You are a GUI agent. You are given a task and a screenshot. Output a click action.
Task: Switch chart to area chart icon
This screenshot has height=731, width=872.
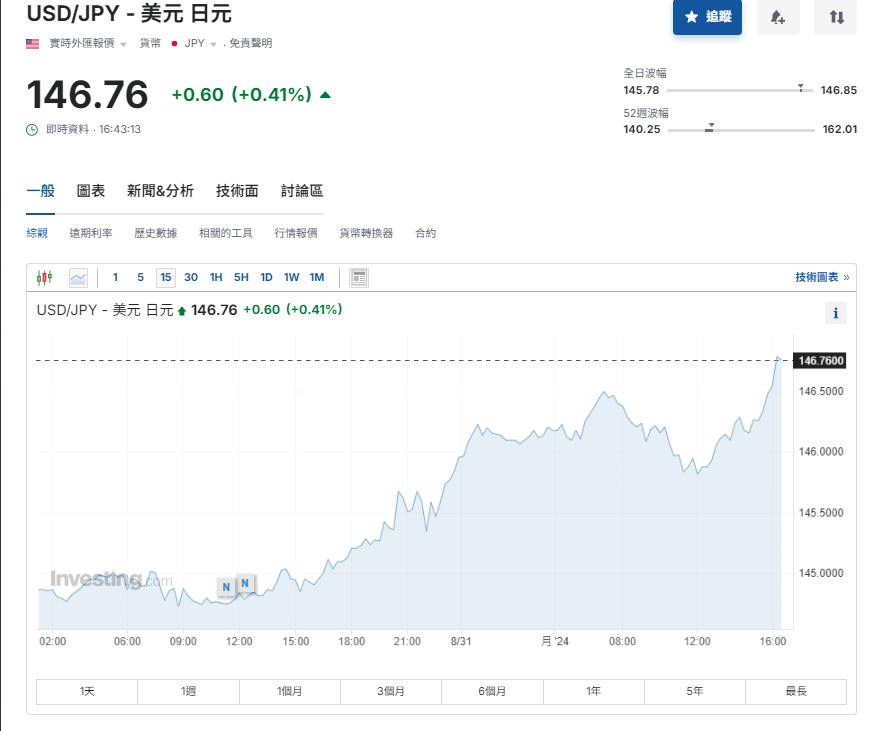coord(78,278)
